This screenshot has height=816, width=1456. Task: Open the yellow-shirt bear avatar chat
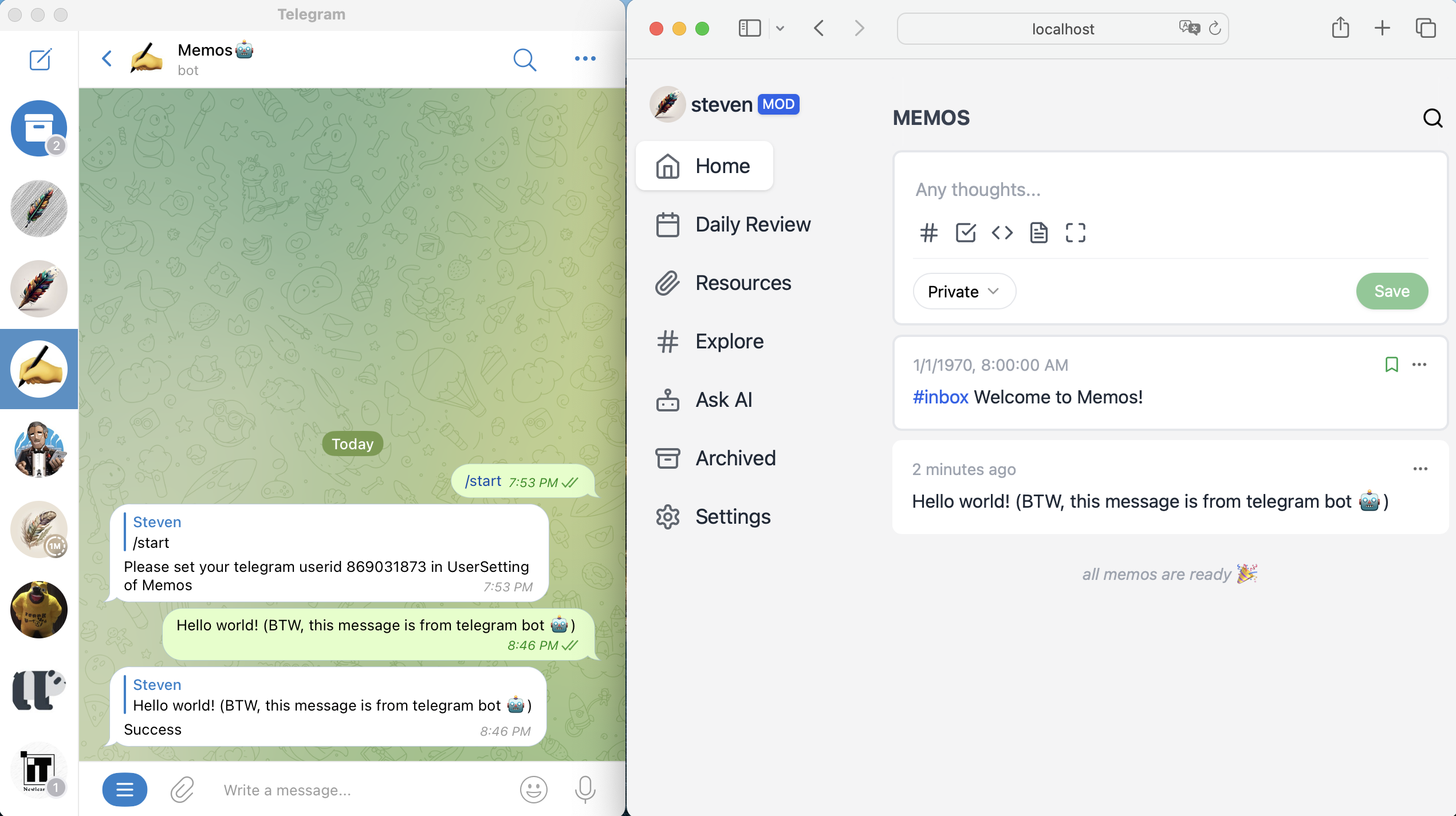point(39,610)
